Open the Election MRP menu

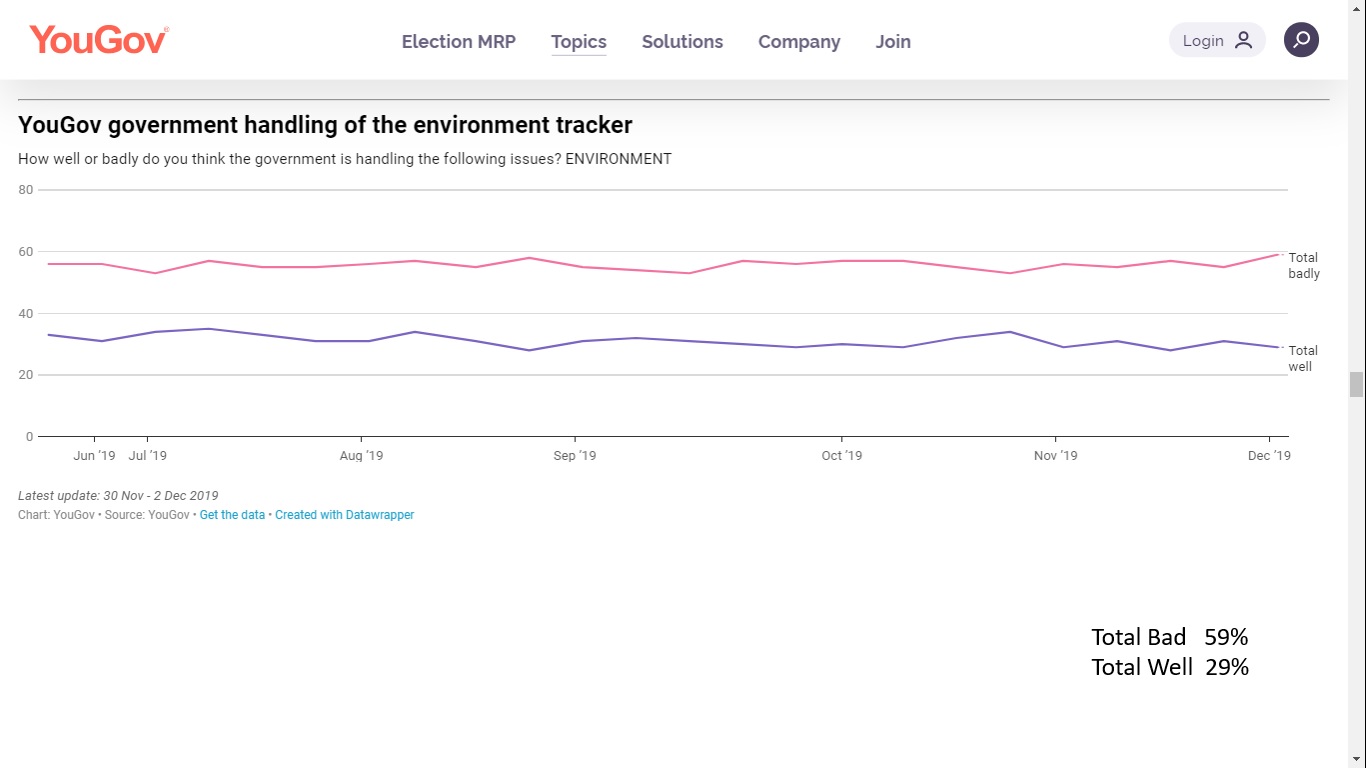[459, 41]
